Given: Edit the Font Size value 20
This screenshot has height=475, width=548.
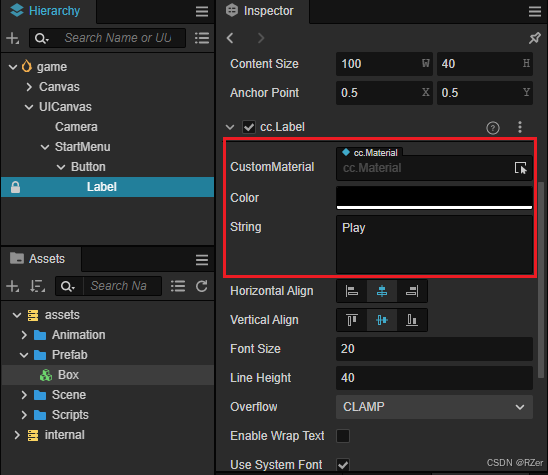Looking at the screenshot, I should pyautogui.click(x=434, y=349).
